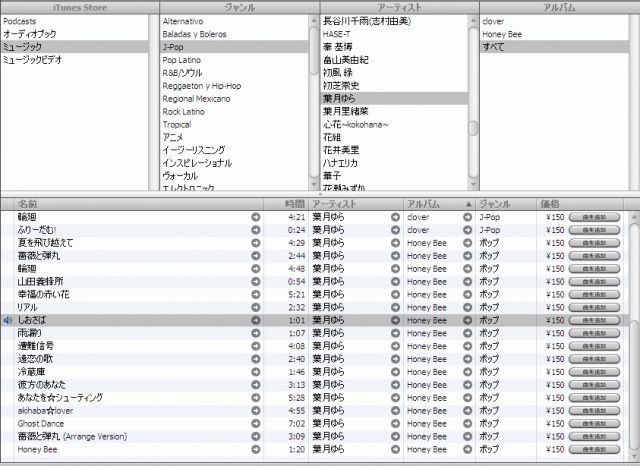
Task: Click the album arrow icon in the リアル row
Action: point(467,307)
